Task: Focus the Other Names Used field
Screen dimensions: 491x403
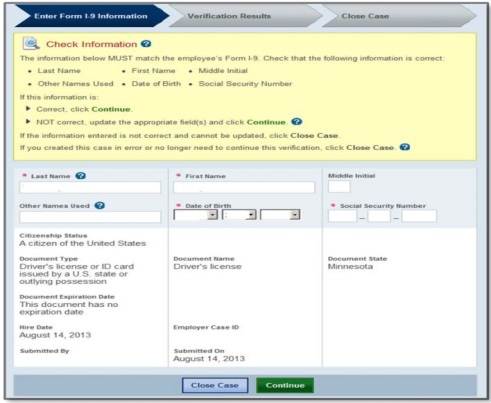Action: coord(90,217)
